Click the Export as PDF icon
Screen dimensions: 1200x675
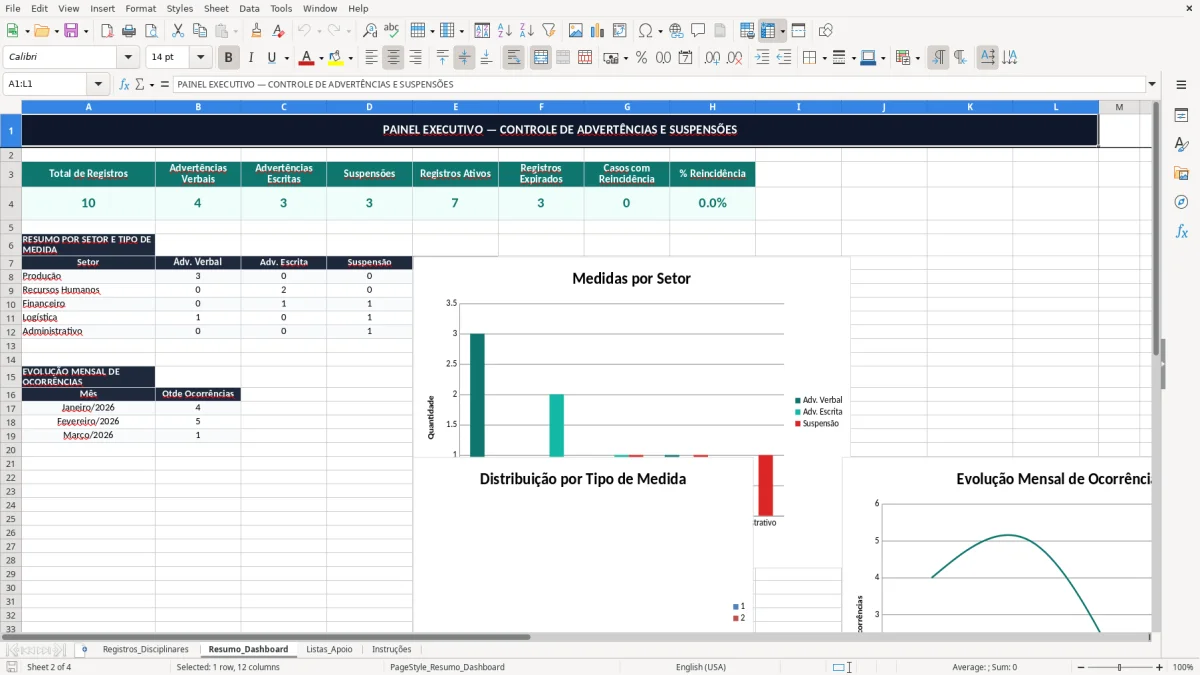(107, 31)
